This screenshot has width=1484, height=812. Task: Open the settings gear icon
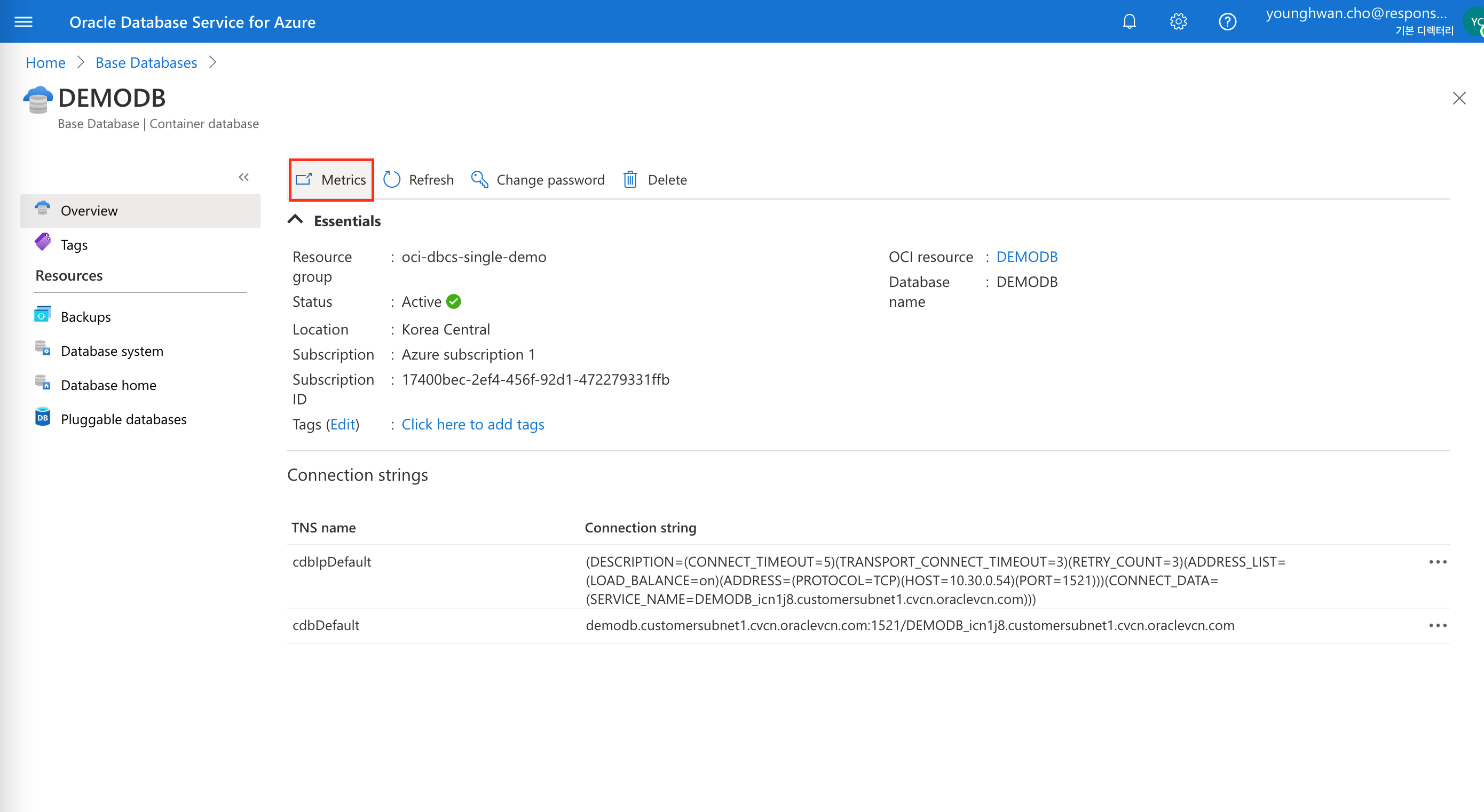(1178, 22)
